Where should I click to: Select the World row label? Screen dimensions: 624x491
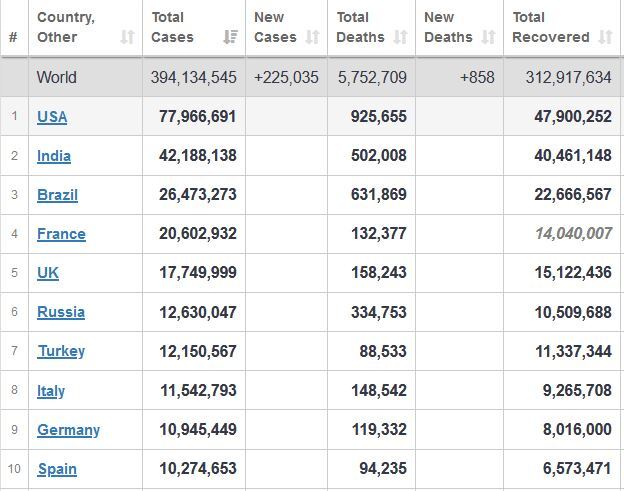click(57, 77)
